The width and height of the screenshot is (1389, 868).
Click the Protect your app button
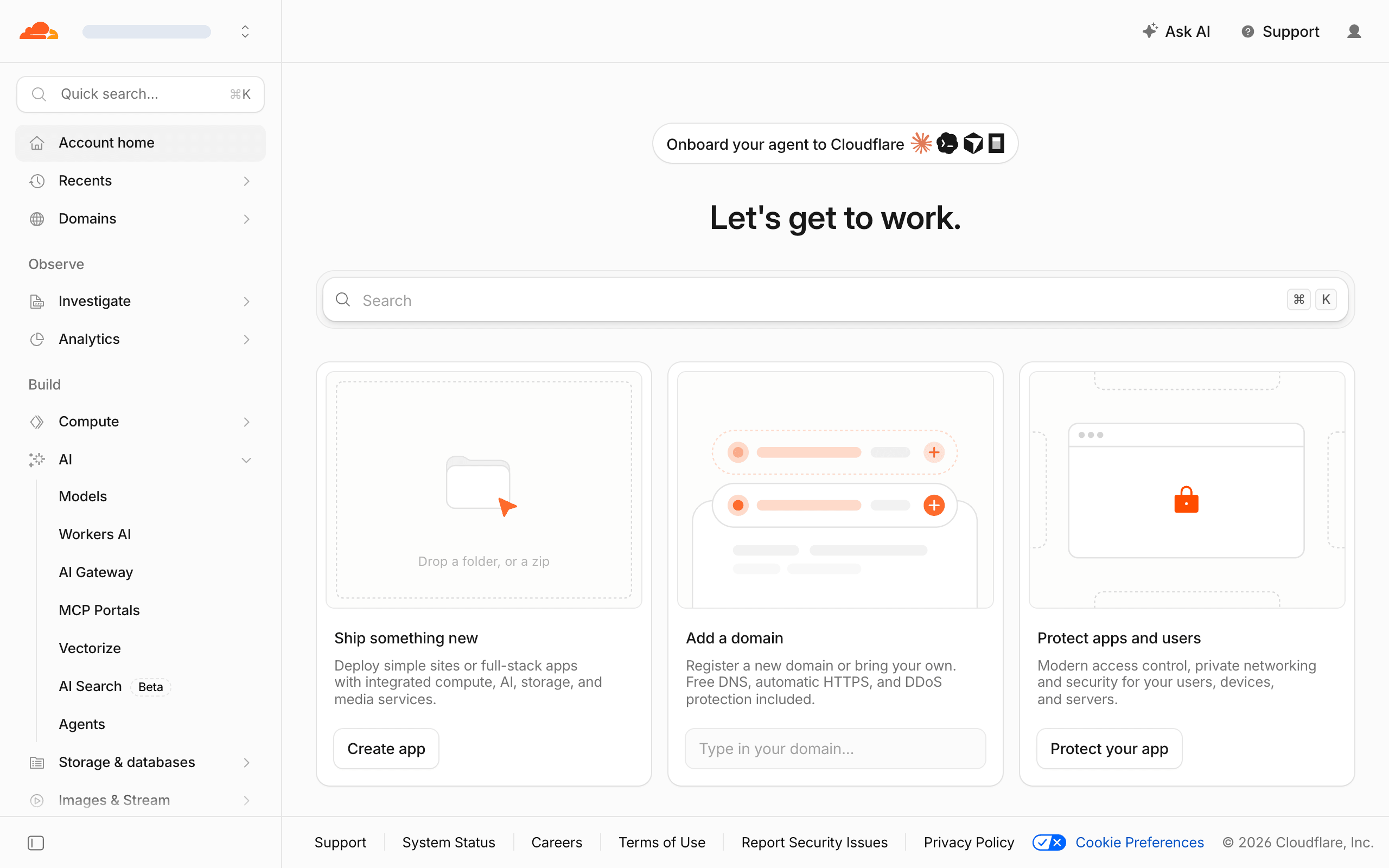tap(1109, 749)
